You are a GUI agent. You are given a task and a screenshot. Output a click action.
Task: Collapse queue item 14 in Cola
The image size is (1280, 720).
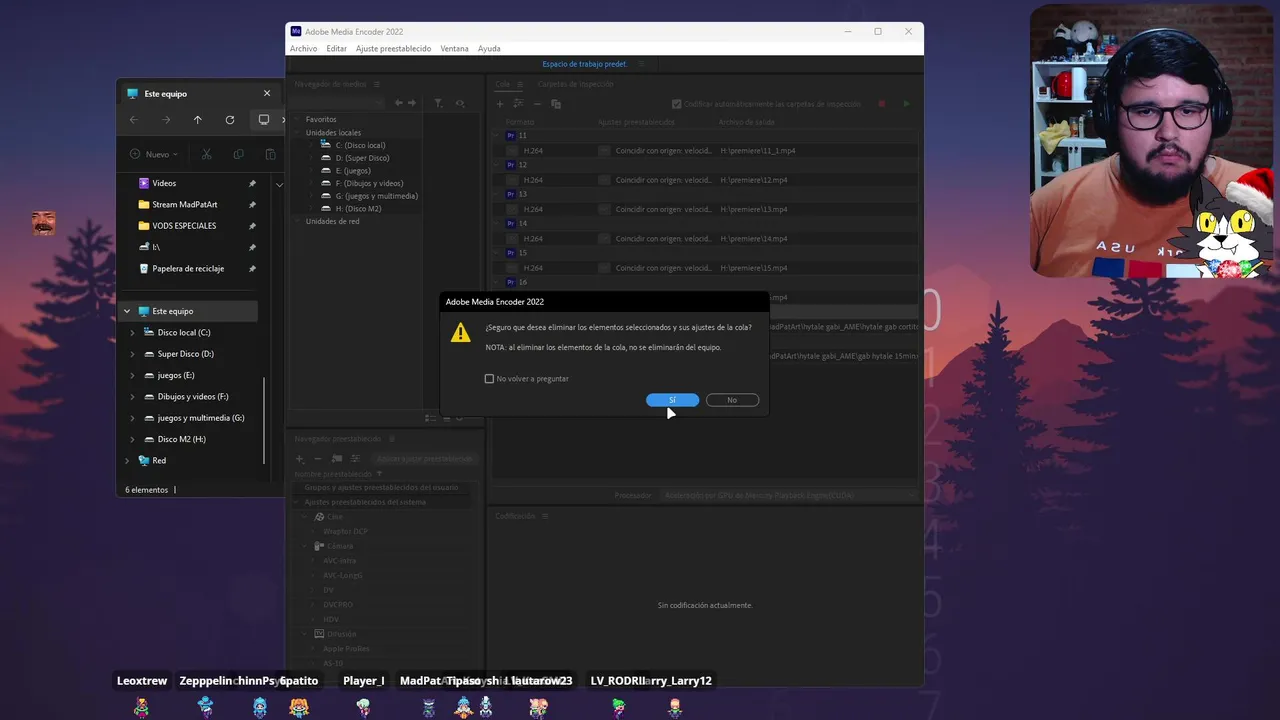(498, 224)
